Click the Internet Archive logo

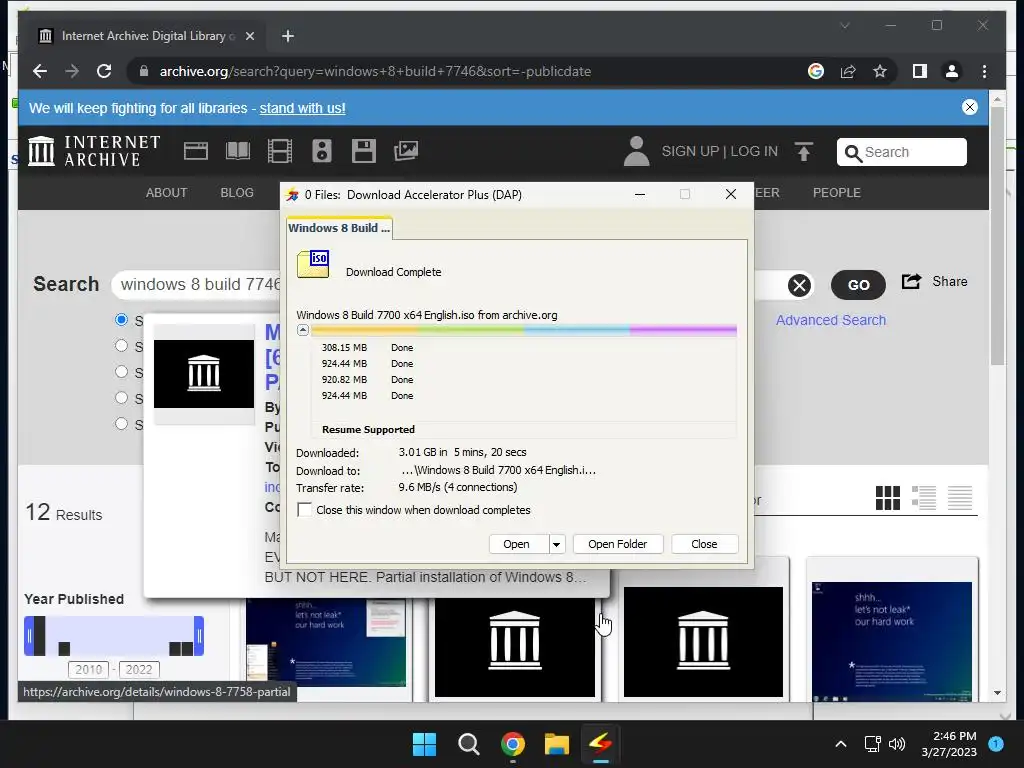click(x=94, y=151)
